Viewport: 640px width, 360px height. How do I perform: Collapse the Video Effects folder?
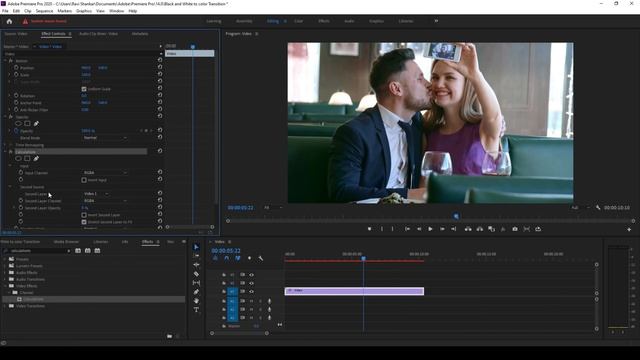pos(5,286)
